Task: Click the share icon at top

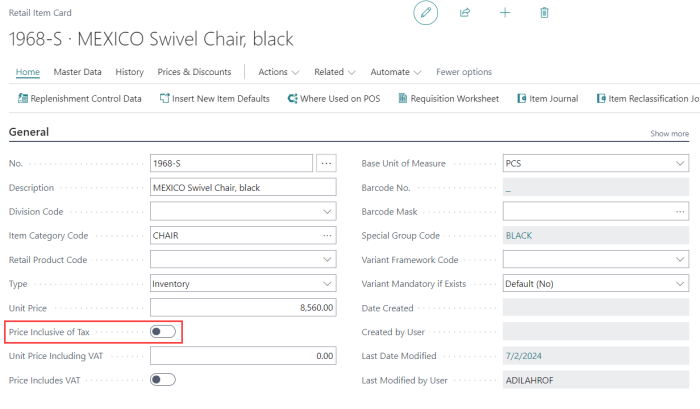Action: pyautogui.click(x=465, y=13)
